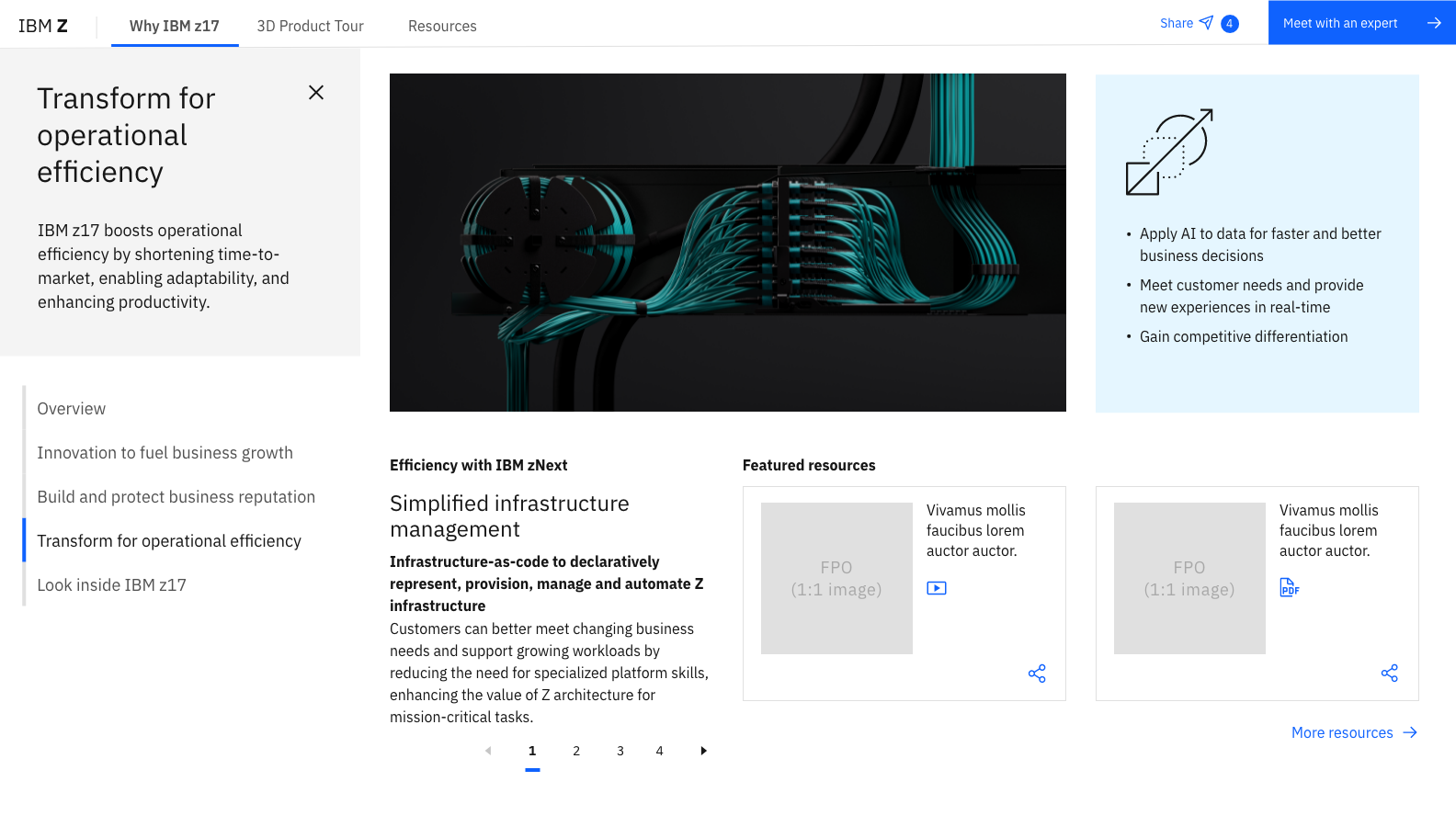This screenshot has height=838, width=1456.
Task: Click the PDF icon in second resource card
Action: coord(1290,587)
